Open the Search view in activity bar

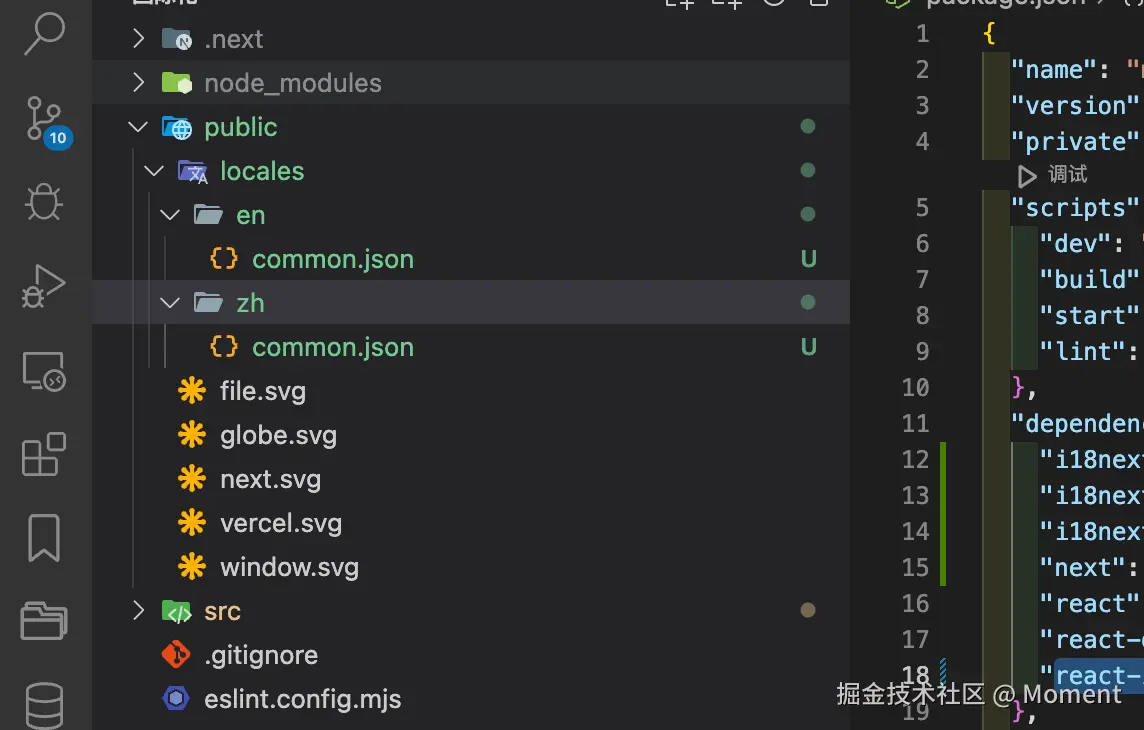click(x=44, y=35)
